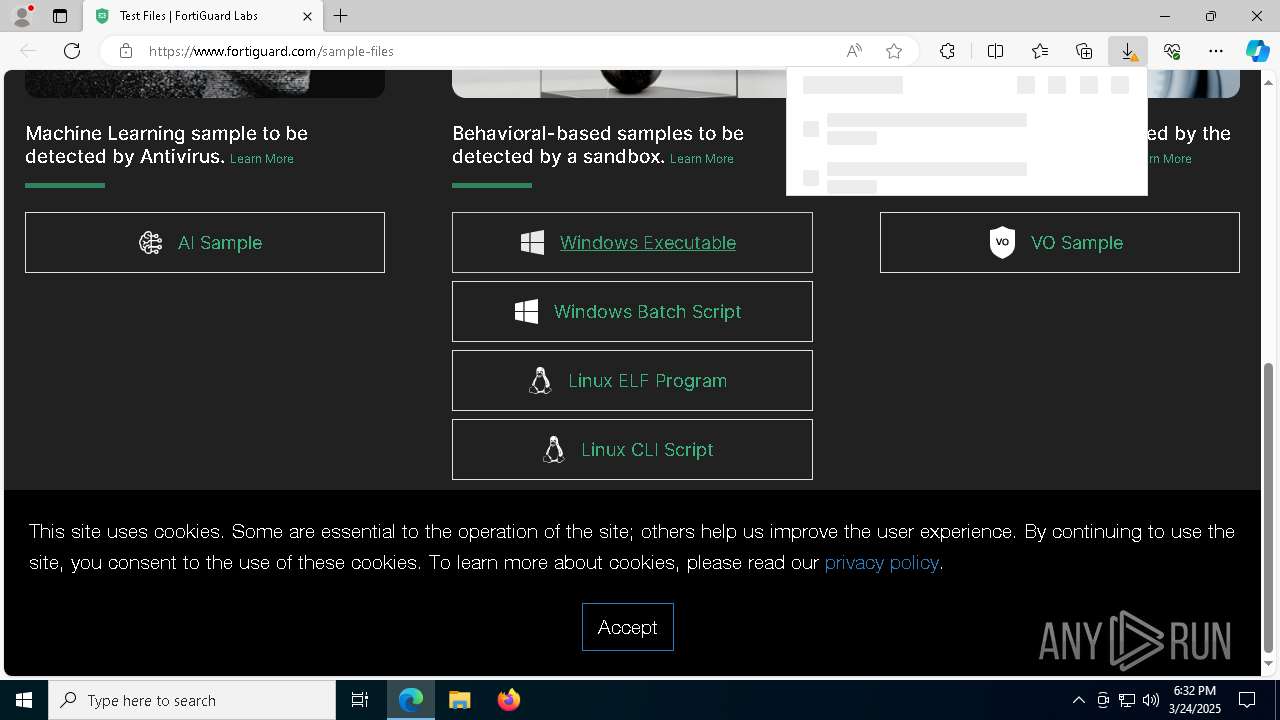Open Browser essentials icon
The height and width of the screenshot is (720, 1280).
[x=1172, y=51]
